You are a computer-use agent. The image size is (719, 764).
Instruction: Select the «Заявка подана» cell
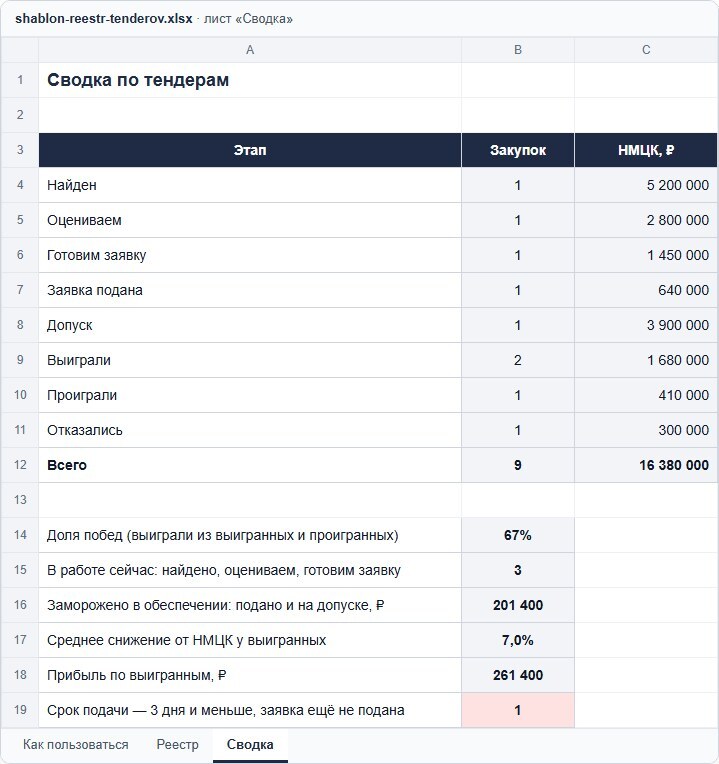pos(250,290)
